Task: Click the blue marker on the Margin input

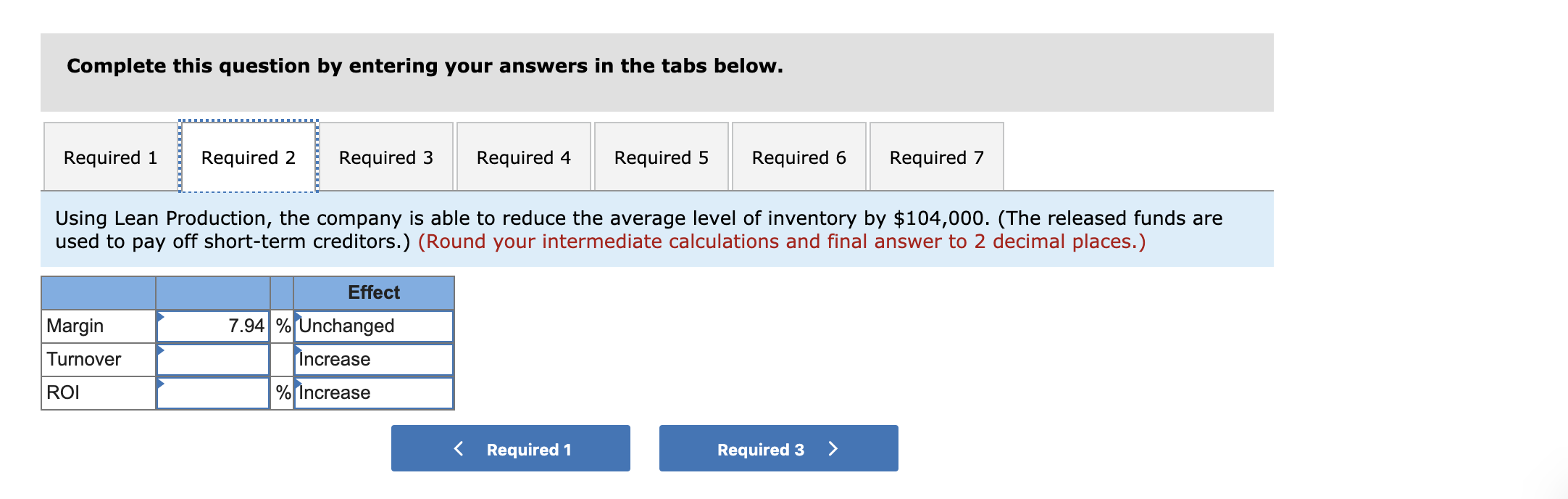Action: click(159, 317)
